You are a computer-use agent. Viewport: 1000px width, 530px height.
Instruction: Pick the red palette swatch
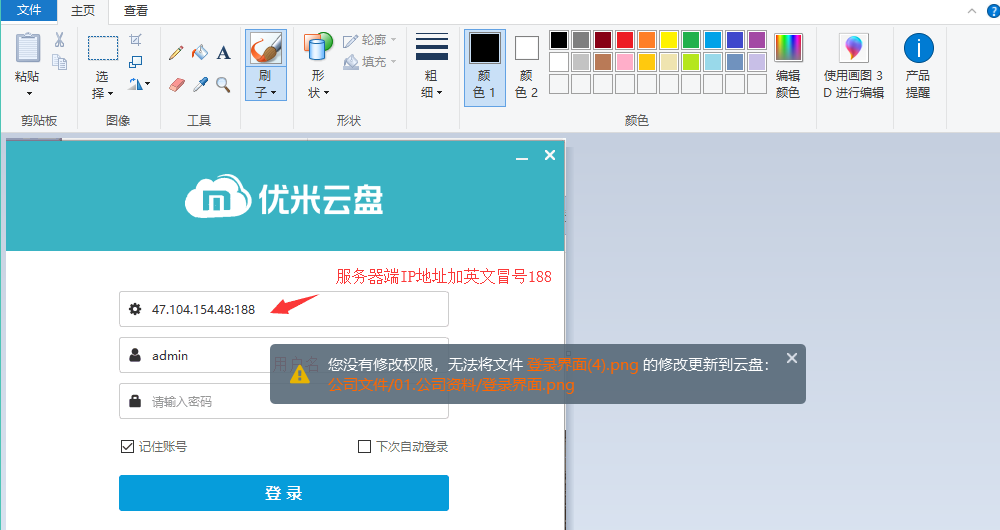click(625, 40)
